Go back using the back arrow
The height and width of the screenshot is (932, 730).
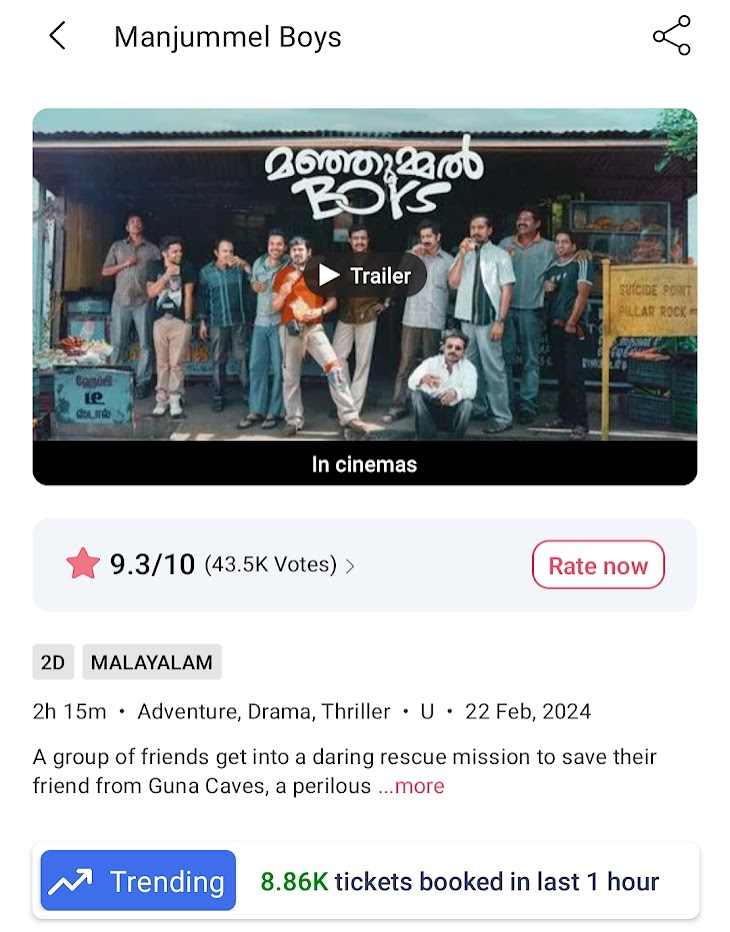(57, 36)
